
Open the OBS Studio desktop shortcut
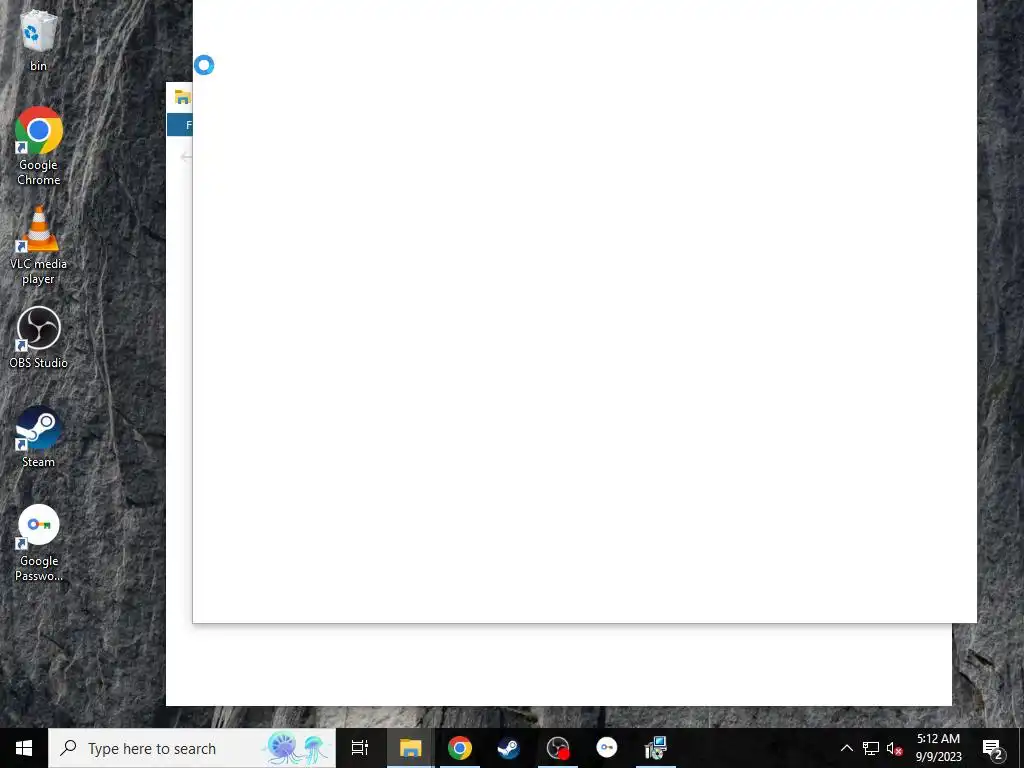(x=39, y=338)
